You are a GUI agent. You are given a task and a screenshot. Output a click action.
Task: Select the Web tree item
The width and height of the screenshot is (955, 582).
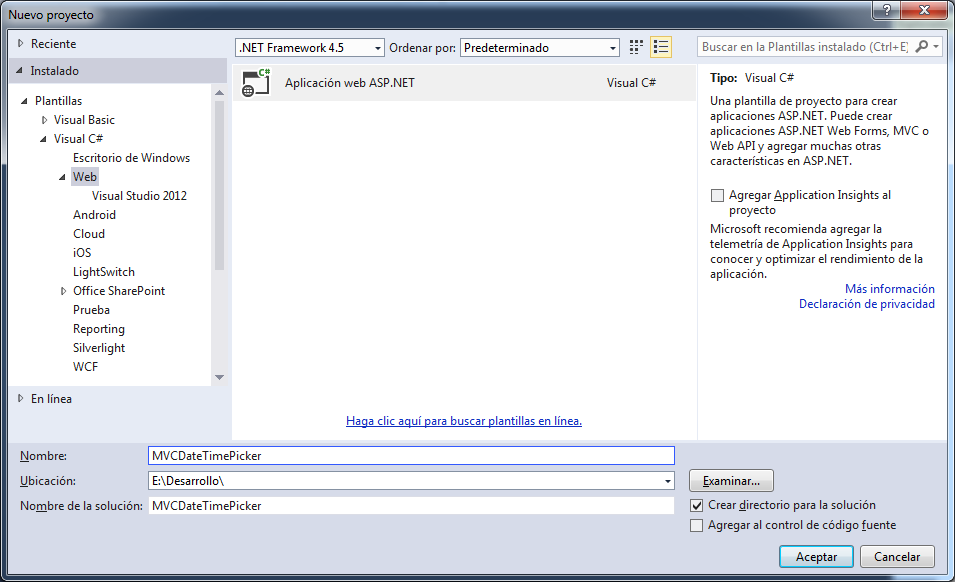pos(84,176)
